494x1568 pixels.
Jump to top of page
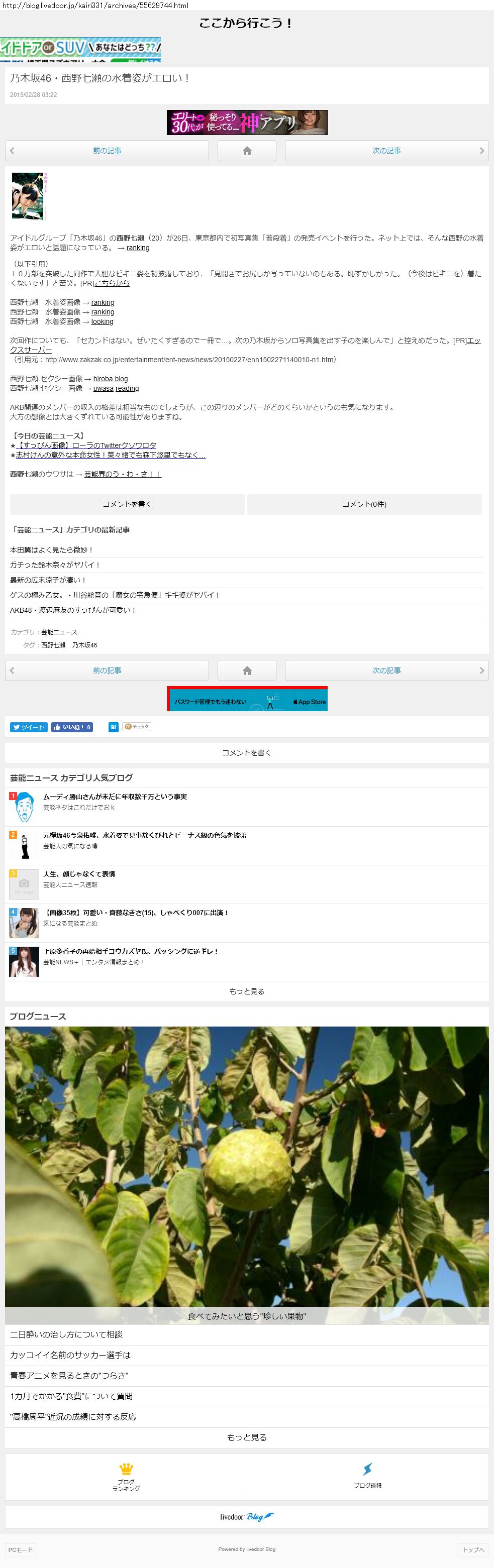[473, 1549]
